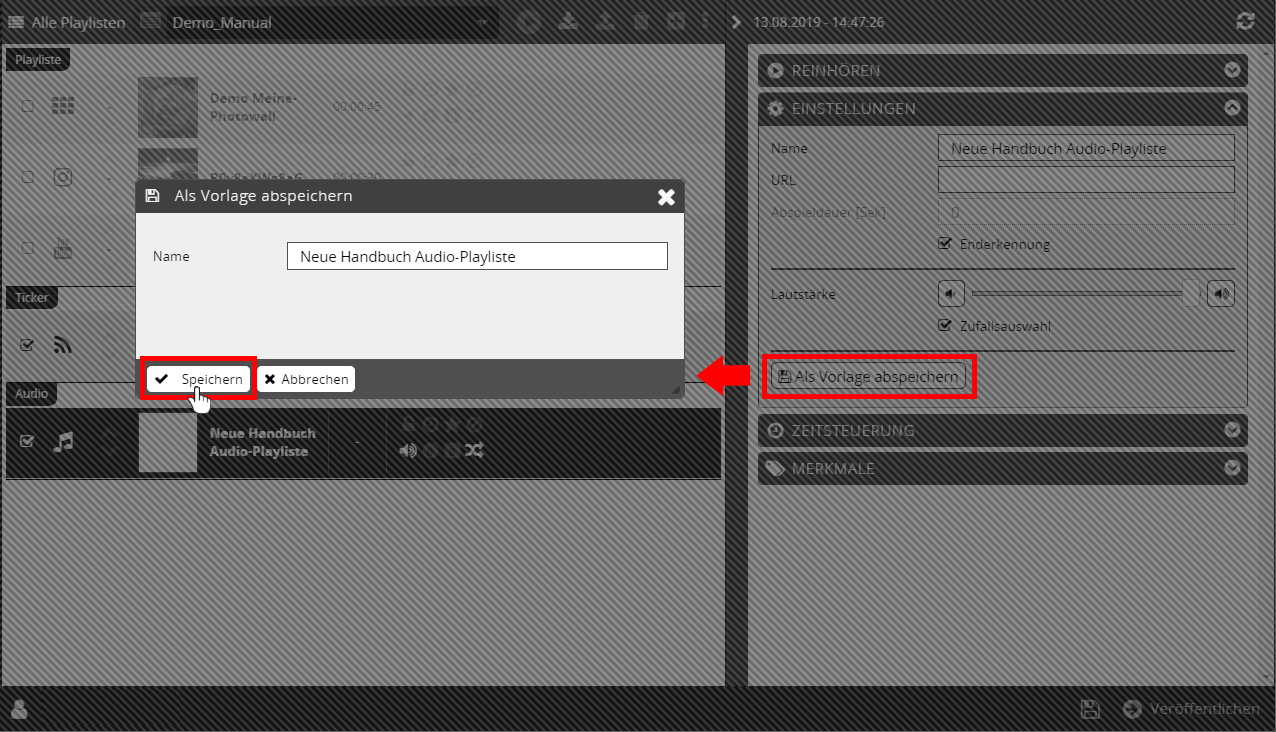The width and height of the screenshot is (1276, 732).
Task: Expand the ZEITSTEUERUNG section
Action: 1232,431
